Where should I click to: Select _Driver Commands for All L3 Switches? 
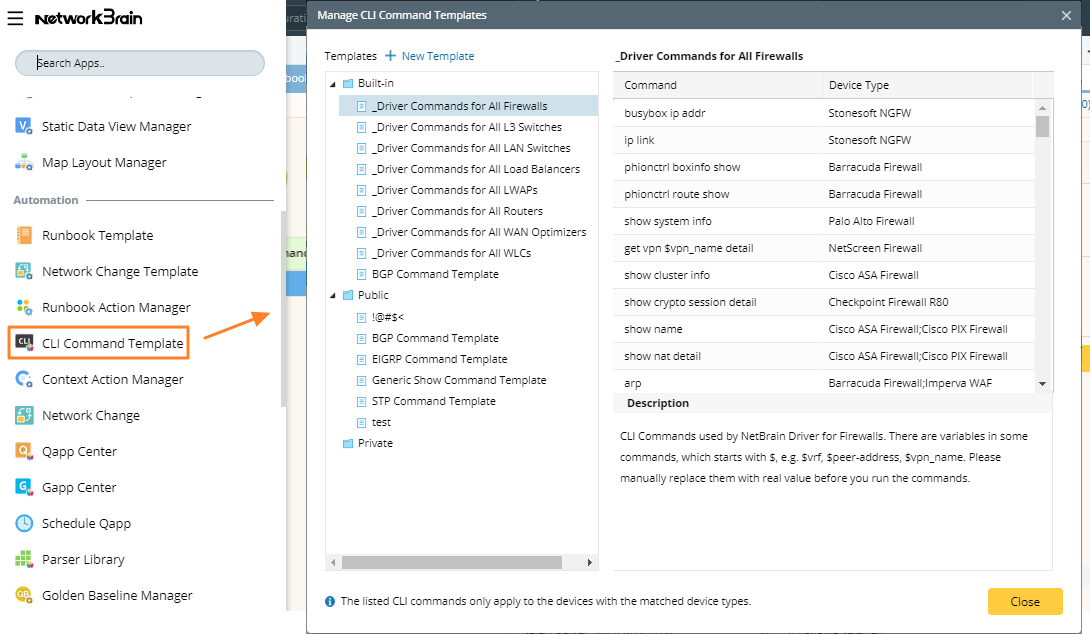[466, 127]
